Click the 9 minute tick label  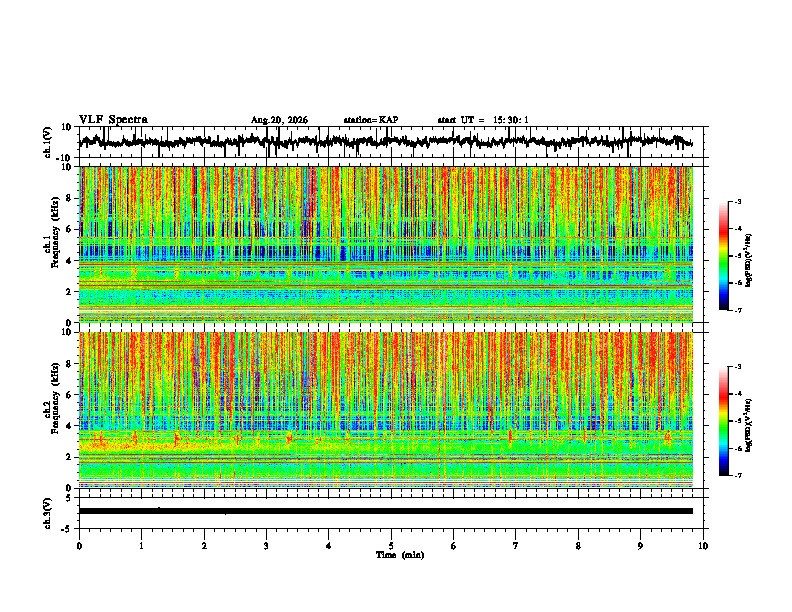(640, 546)
